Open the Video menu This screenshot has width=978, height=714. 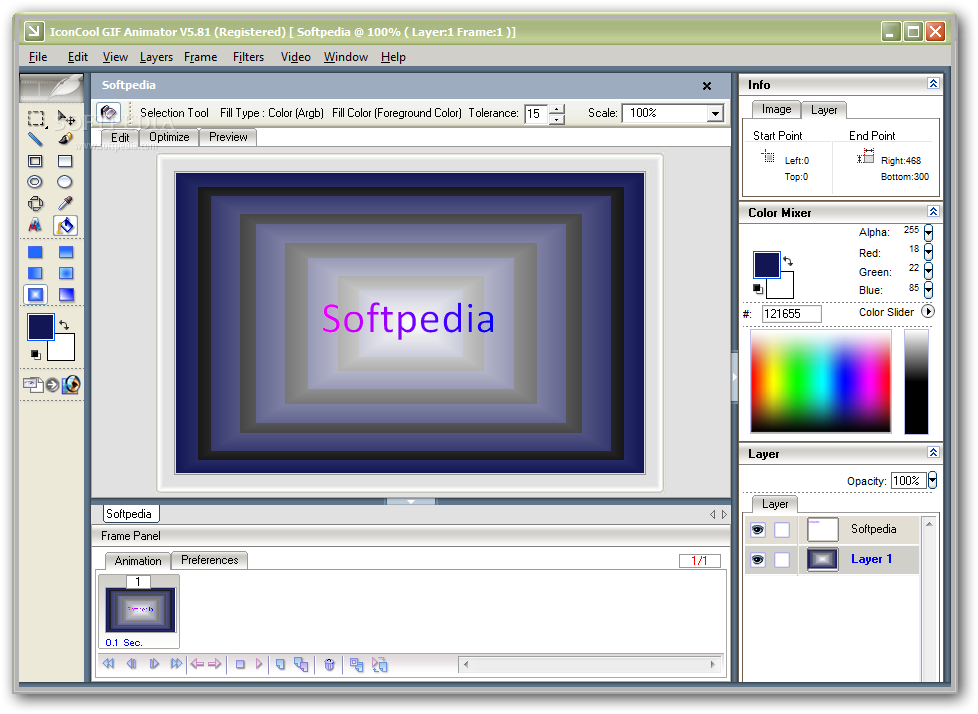(296, 57)
